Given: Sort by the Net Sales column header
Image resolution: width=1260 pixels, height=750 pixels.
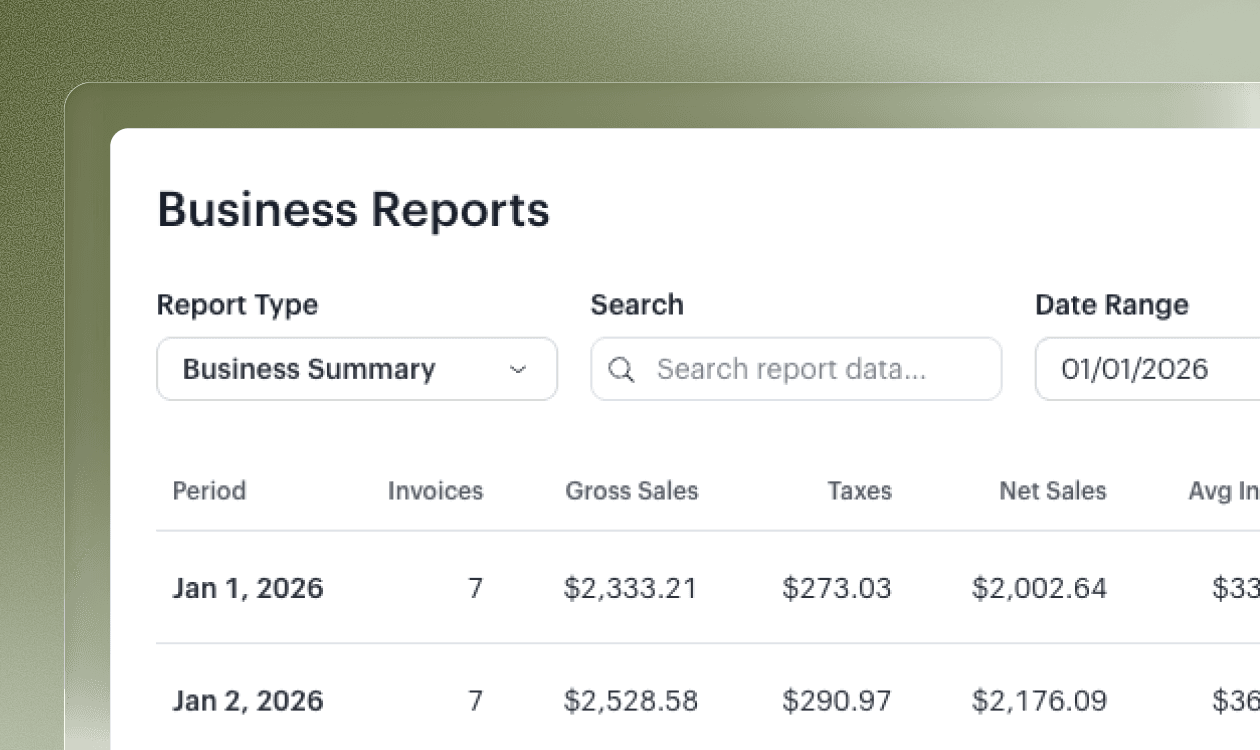Looking at the screenshot, I should coord(1053,491).
